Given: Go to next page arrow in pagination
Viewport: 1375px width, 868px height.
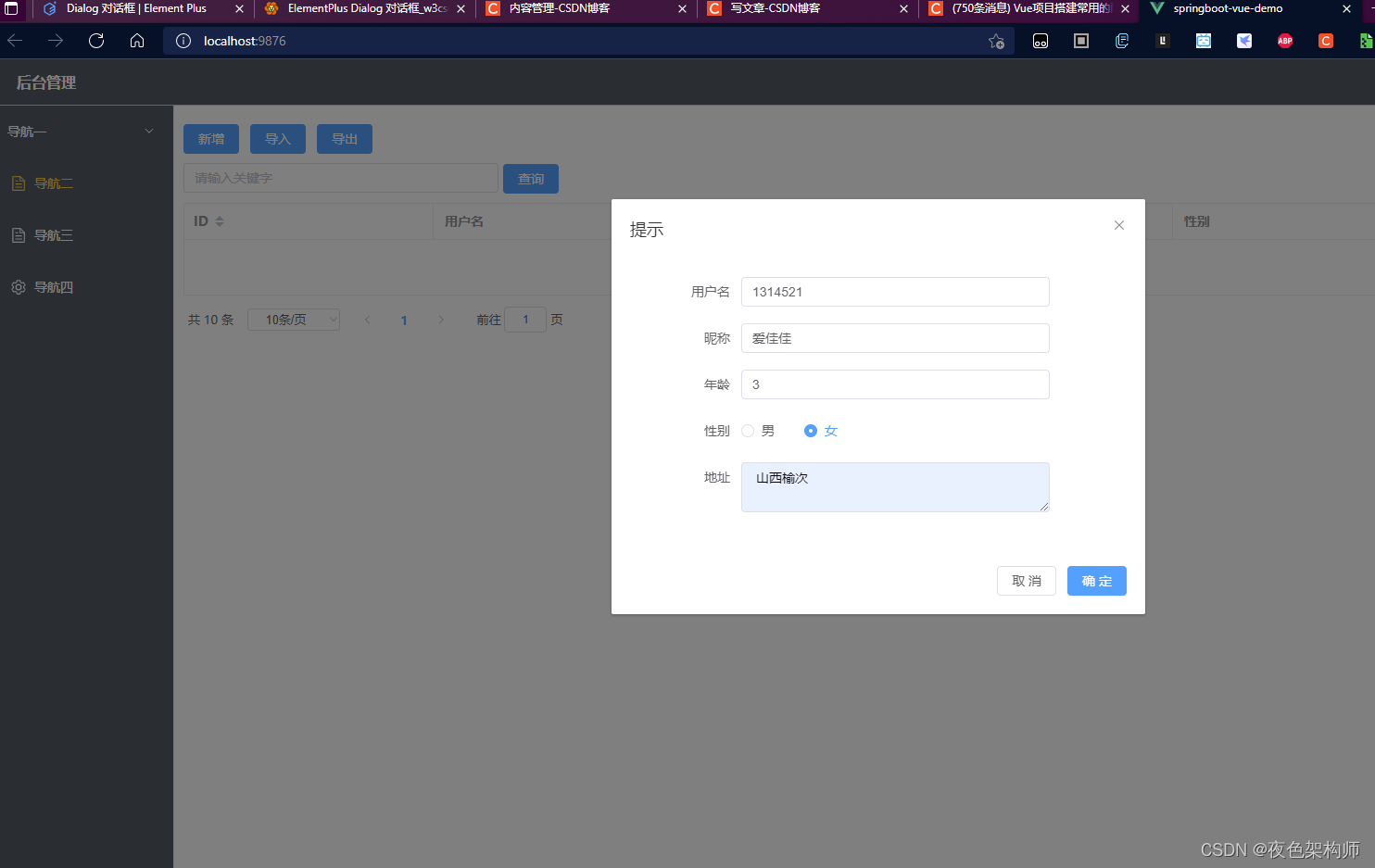Looking at the screenshot, I should [441, 320].
